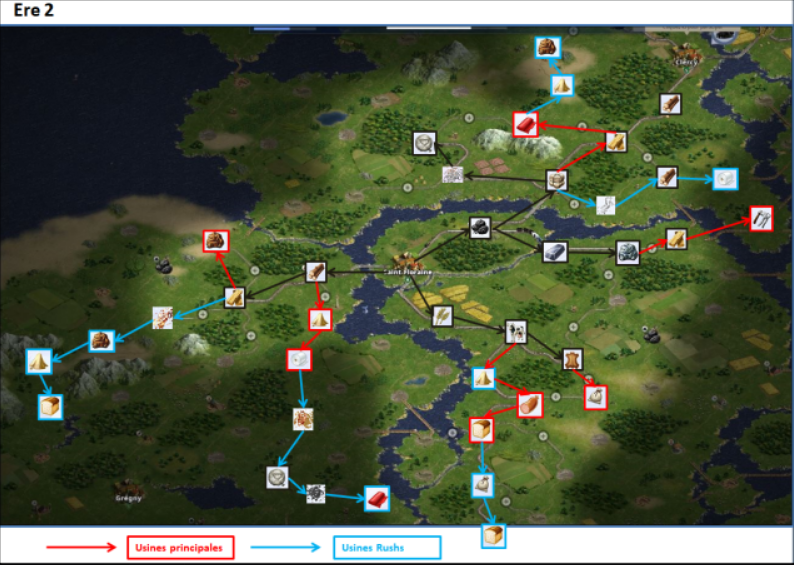Click the red-bordered tools factory icon
794x565 pixels.
(761, 217)
